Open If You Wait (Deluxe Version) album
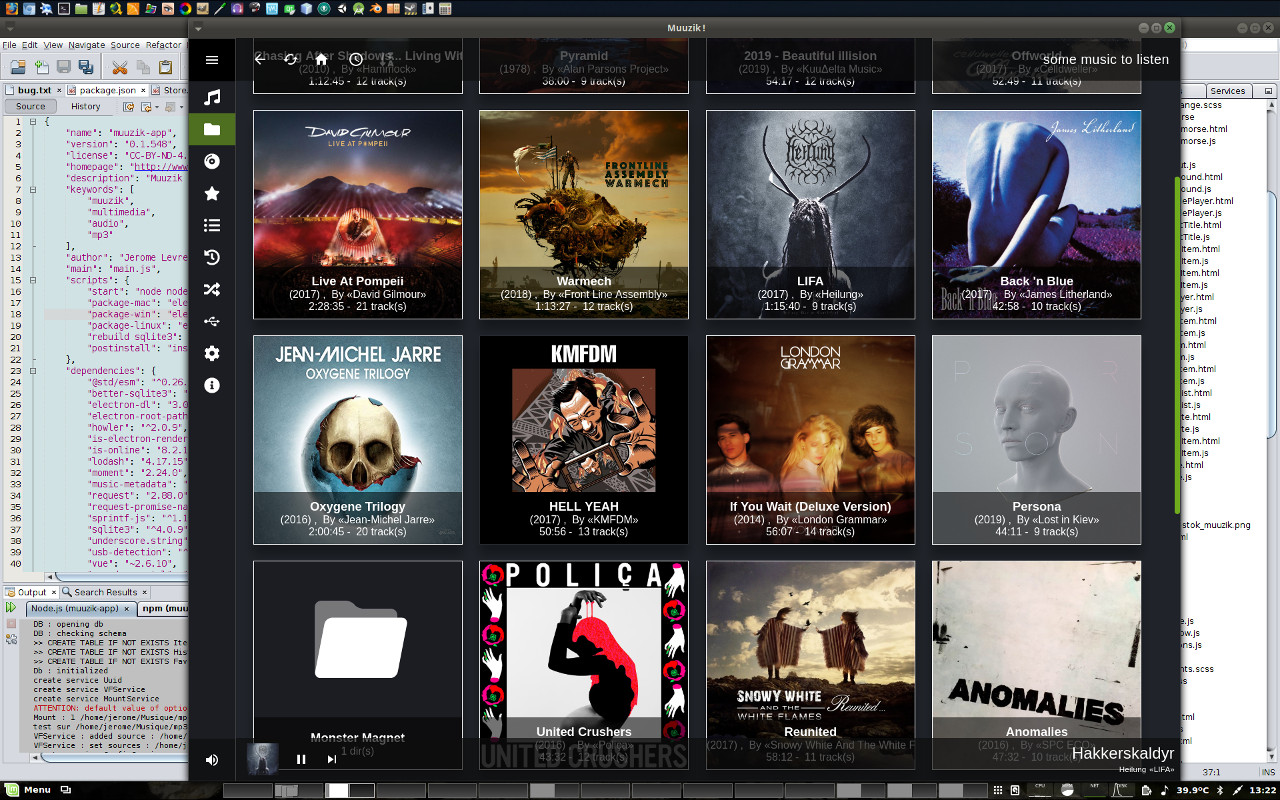 coord(810,440)
